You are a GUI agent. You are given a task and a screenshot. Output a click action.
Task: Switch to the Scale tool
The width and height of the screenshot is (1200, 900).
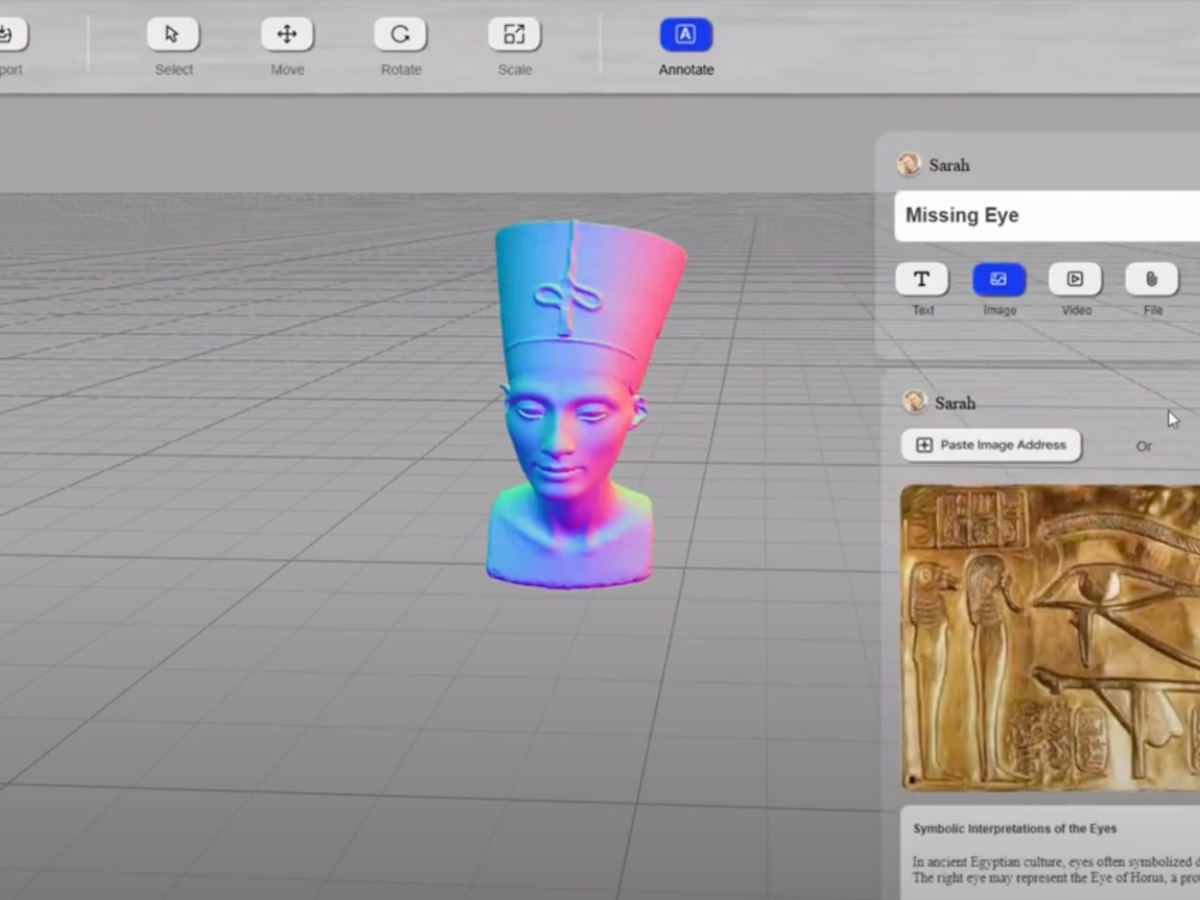click(x=514, y=35)
